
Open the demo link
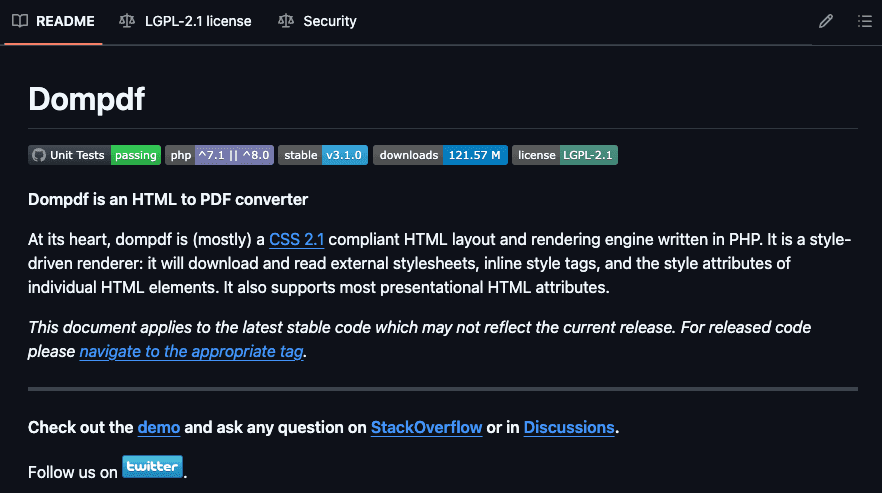pos(159,428)
